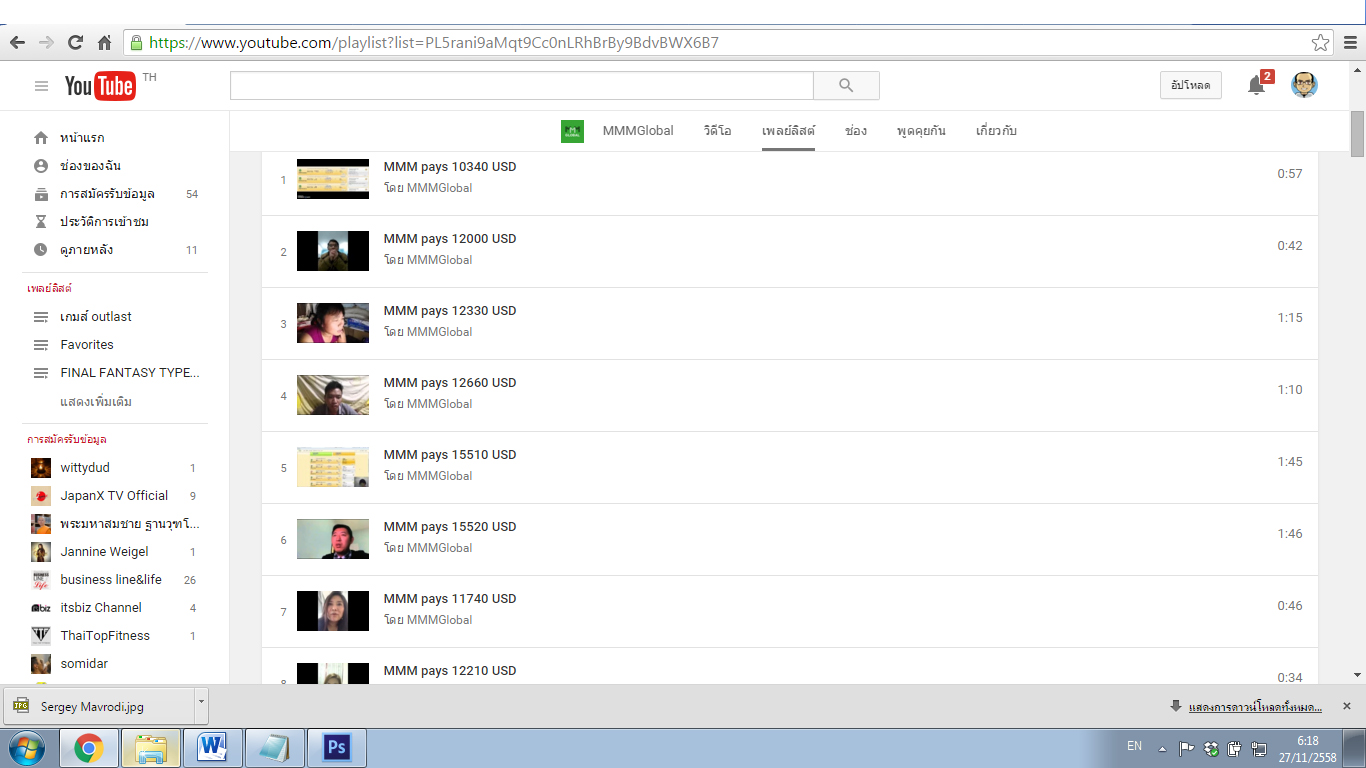Go back with browser back arrow
1366x768 pixels.
(17, 43)
